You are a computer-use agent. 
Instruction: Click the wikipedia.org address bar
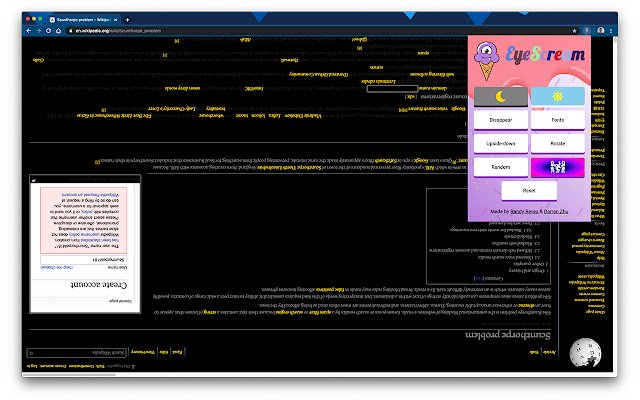click(x=320, y=31)
